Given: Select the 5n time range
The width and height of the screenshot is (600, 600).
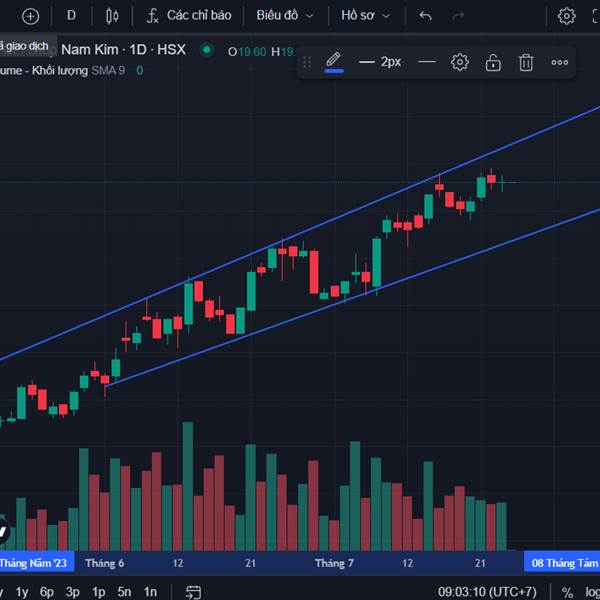Looking at the screenshot, I should click(124, 592).
